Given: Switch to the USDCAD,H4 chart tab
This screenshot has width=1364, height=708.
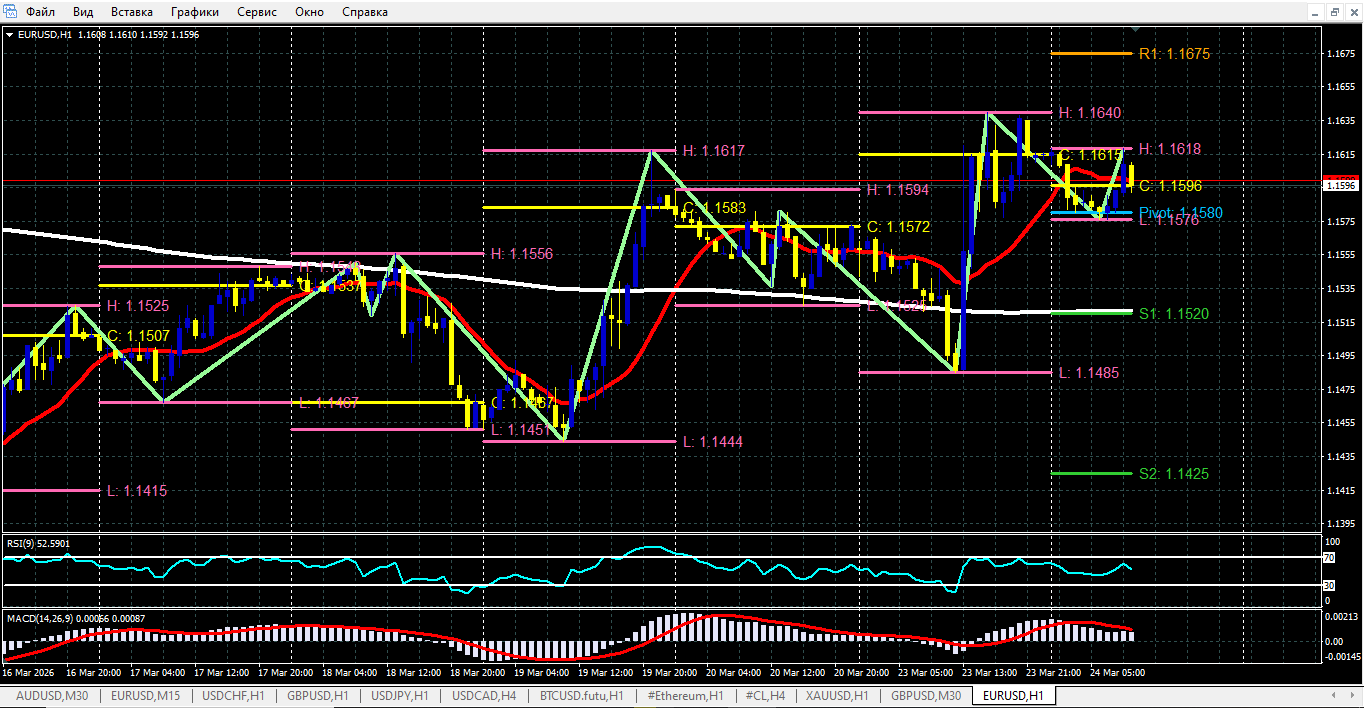Looking at the screenshot, I should click(x=484, y=695).
